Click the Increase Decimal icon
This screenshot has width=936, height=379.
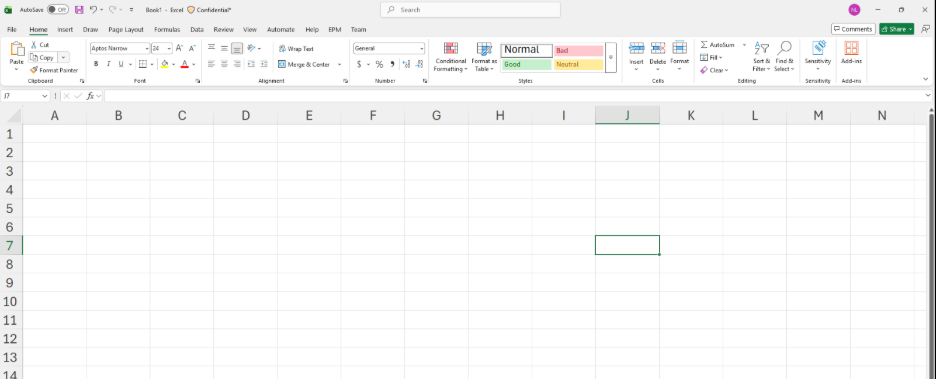407,64
